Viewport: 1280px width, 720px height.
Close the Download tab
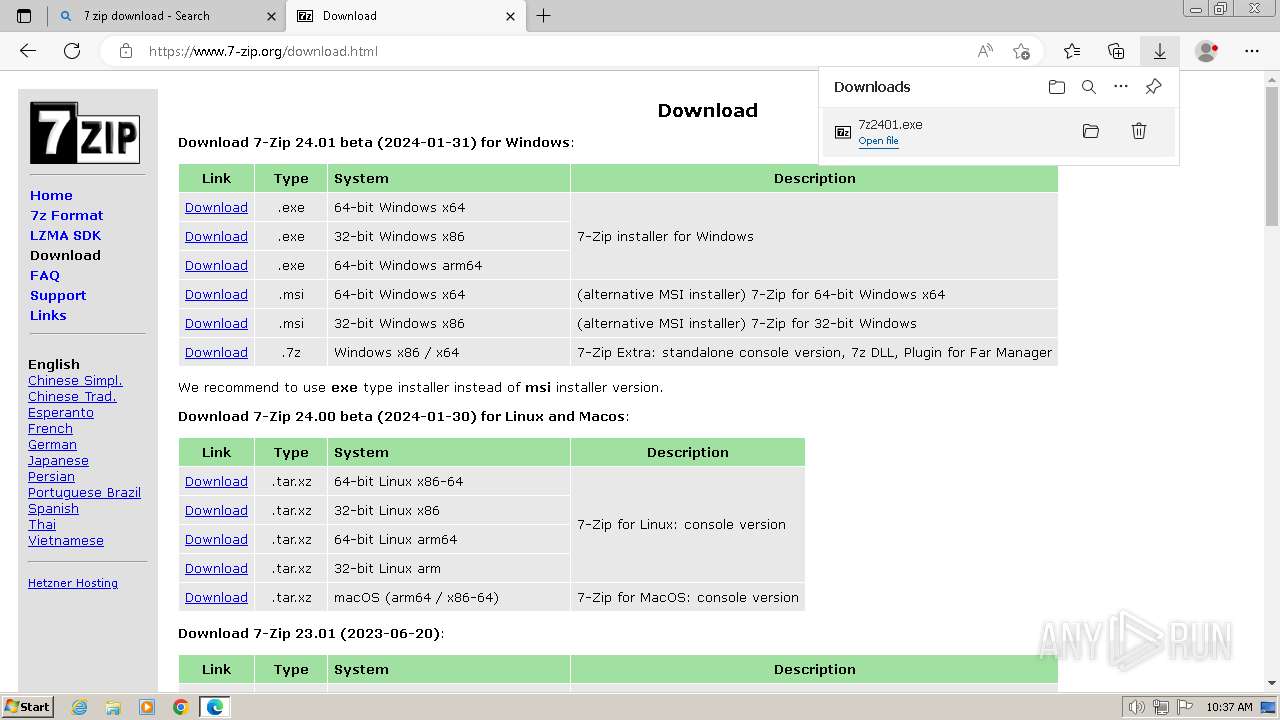coord(511,16)
